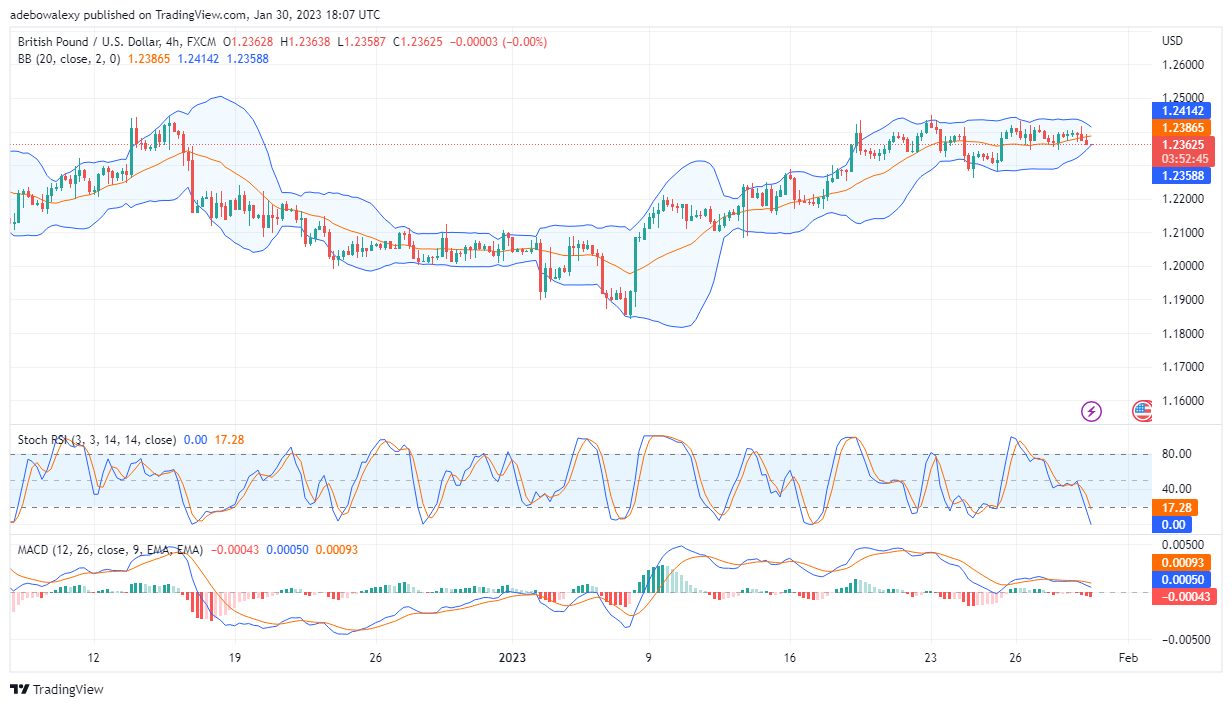Screen dimensions: 1232x707
Task: Click the 1.20000 price axis tick
Action: (x=1182, y=266)
